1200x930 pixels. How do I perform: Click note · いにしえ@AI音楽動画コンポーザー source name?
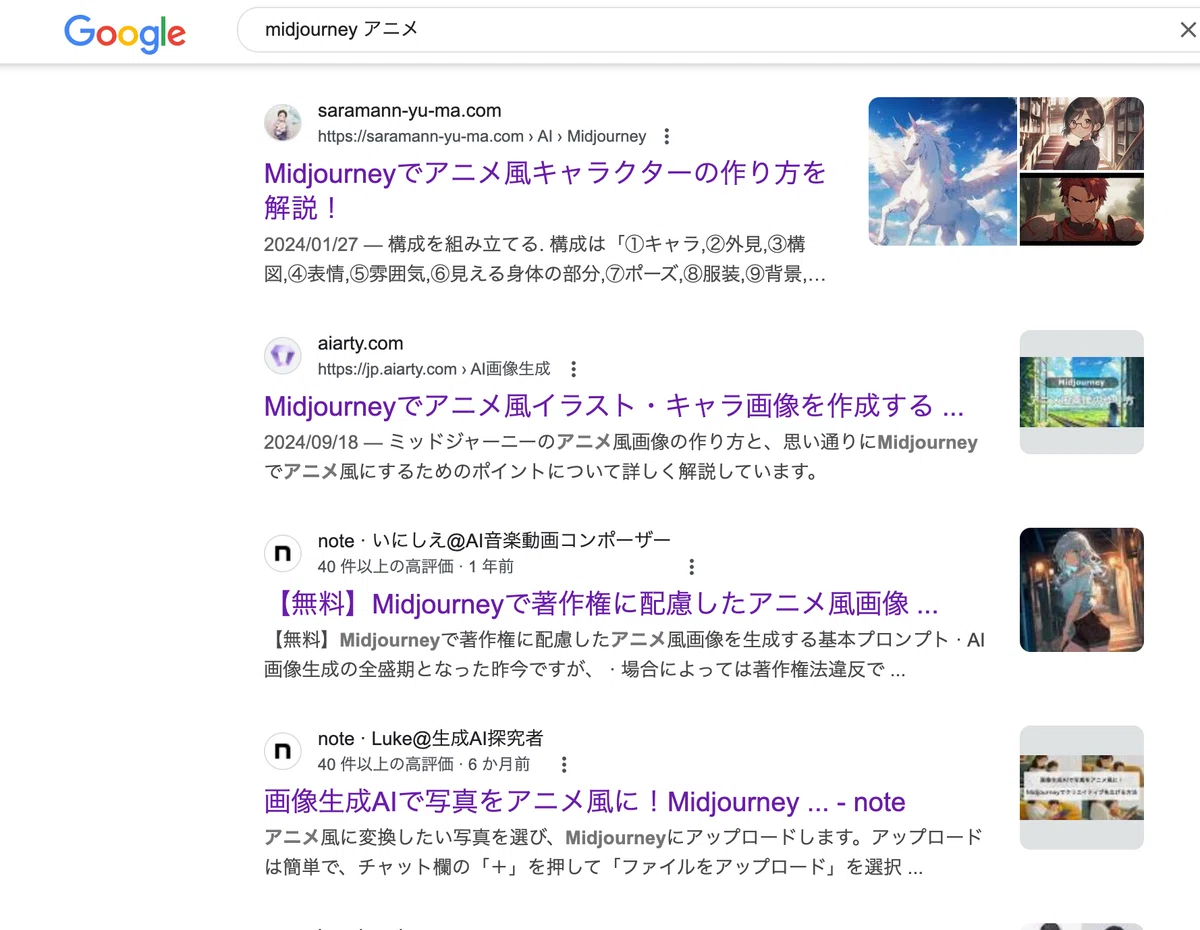pos(494,541)
